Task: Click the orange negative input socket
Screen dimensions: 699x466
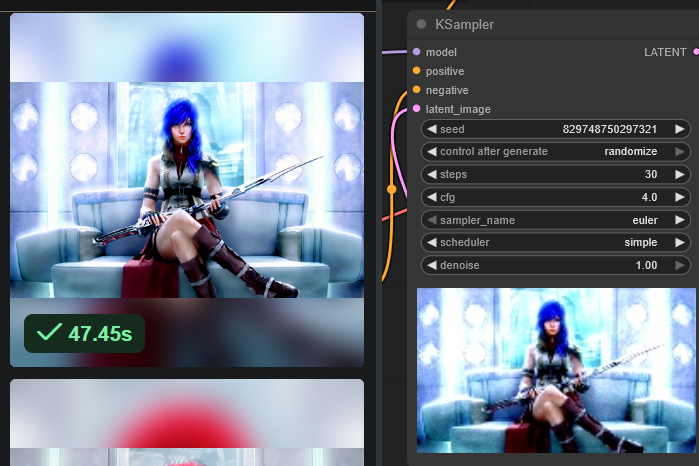Action: point(416,90)
